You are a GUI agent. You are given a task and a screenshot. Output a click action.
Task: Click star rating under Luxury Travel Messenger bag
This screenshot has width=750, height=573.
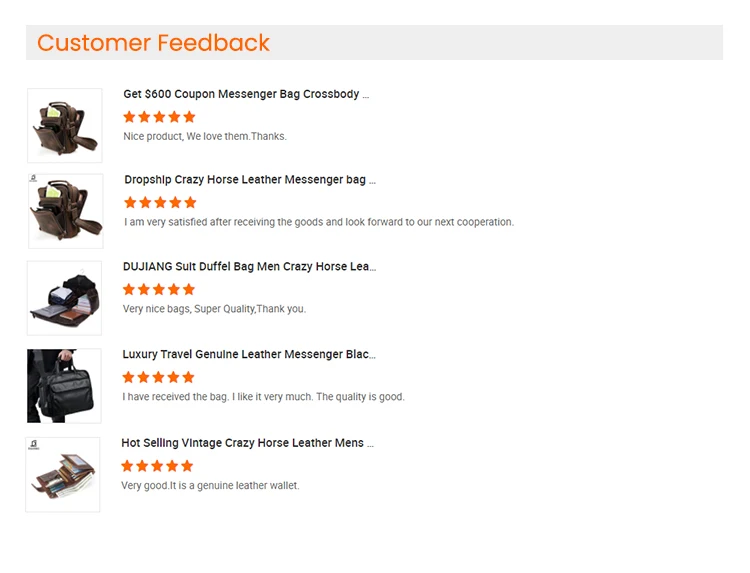click(x=158, y=378)
